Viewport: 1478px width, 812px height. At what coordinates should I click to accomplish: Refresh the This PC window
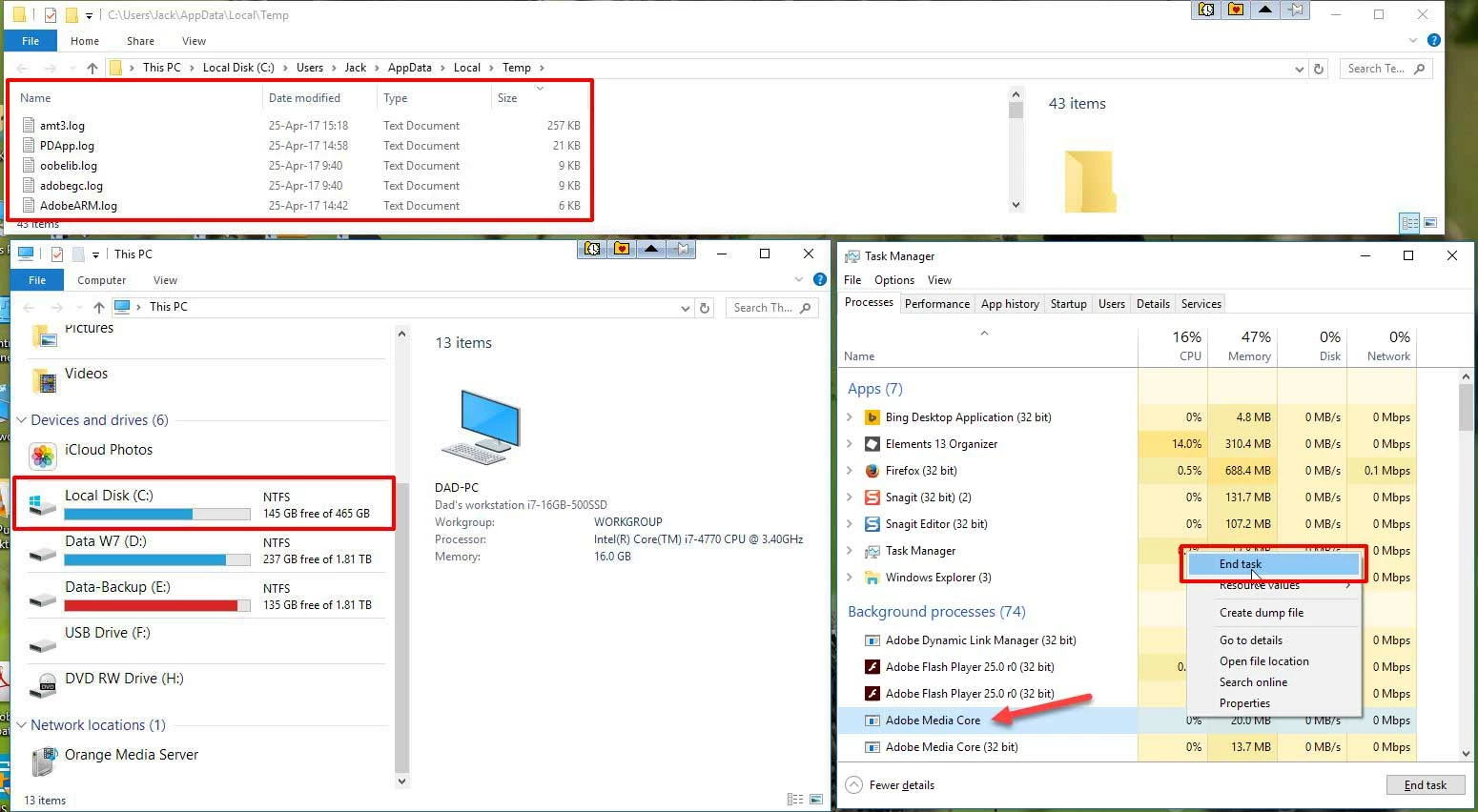705,308
